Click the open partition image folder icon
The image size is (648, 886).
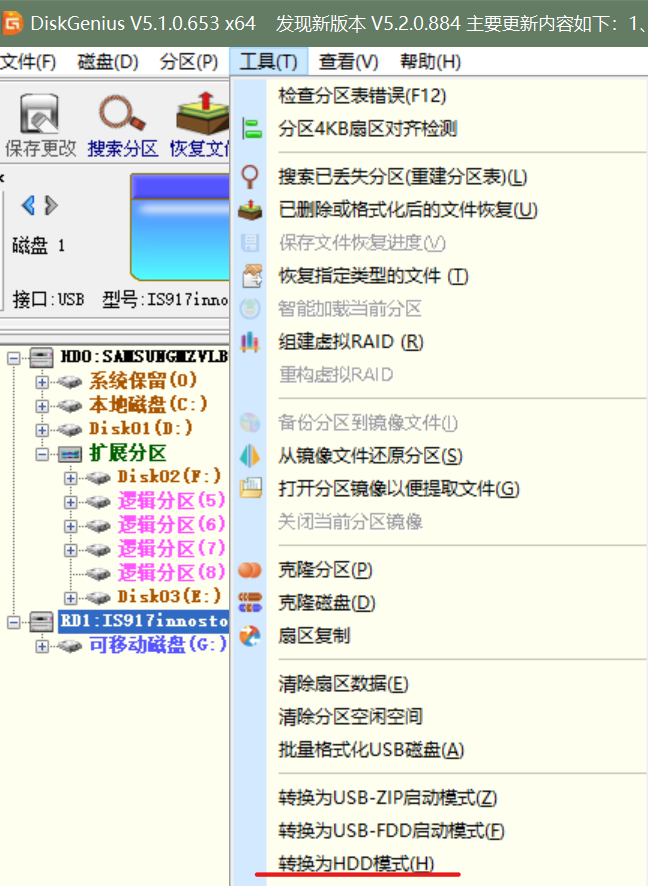[251, 488]
